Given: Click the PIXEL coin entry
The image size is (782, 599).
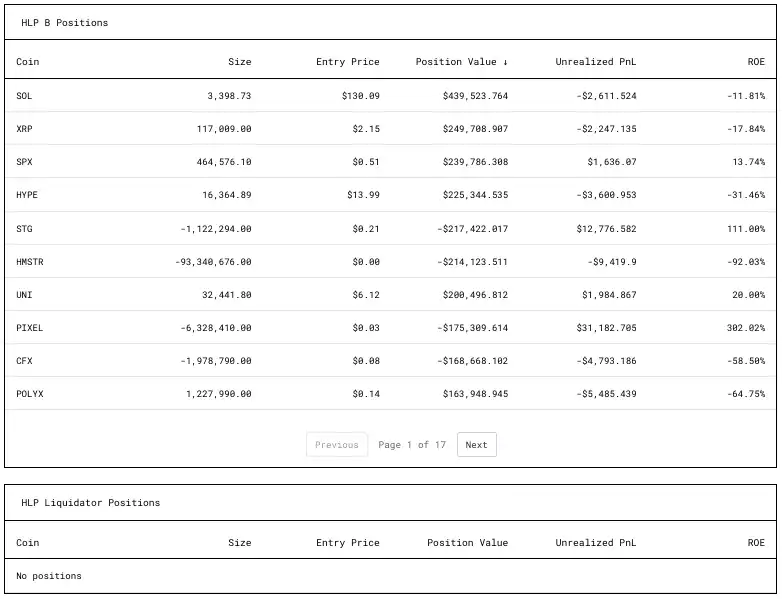Looking at the screenshot, I should pyautogui.click(x=30, y=328).
